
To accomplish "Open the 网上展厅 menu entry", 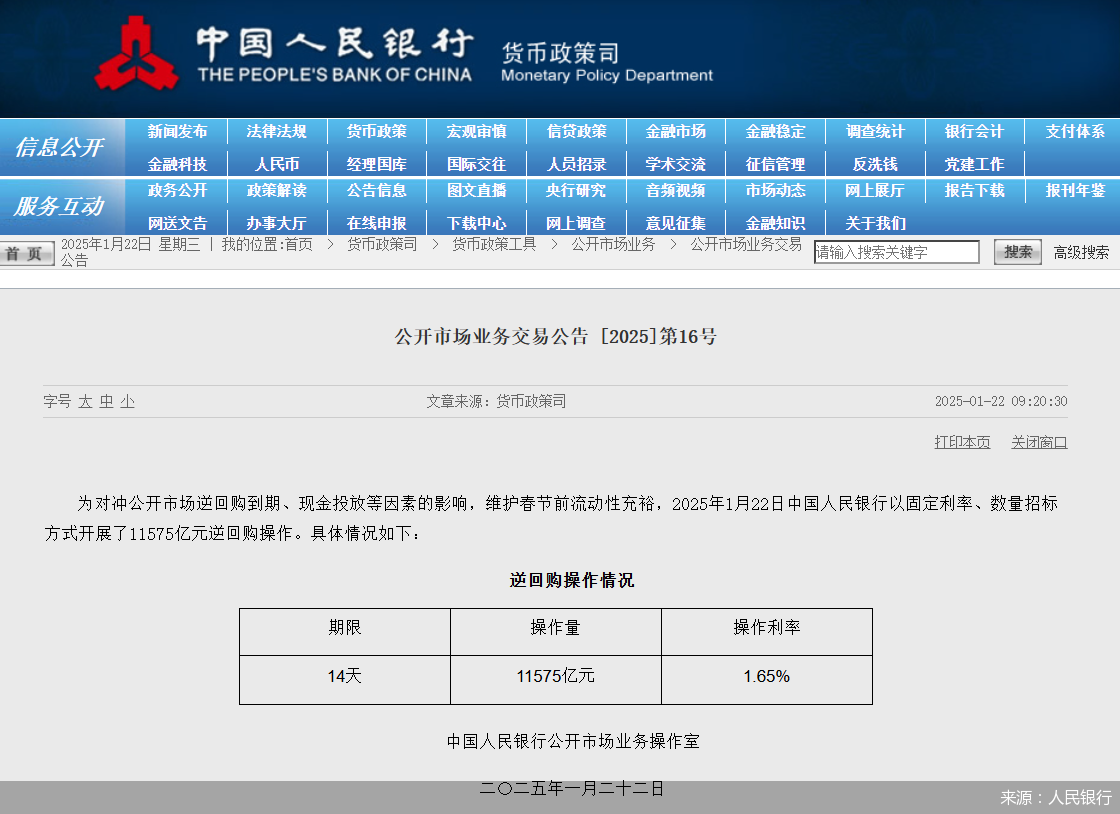I will pos(875,191).
